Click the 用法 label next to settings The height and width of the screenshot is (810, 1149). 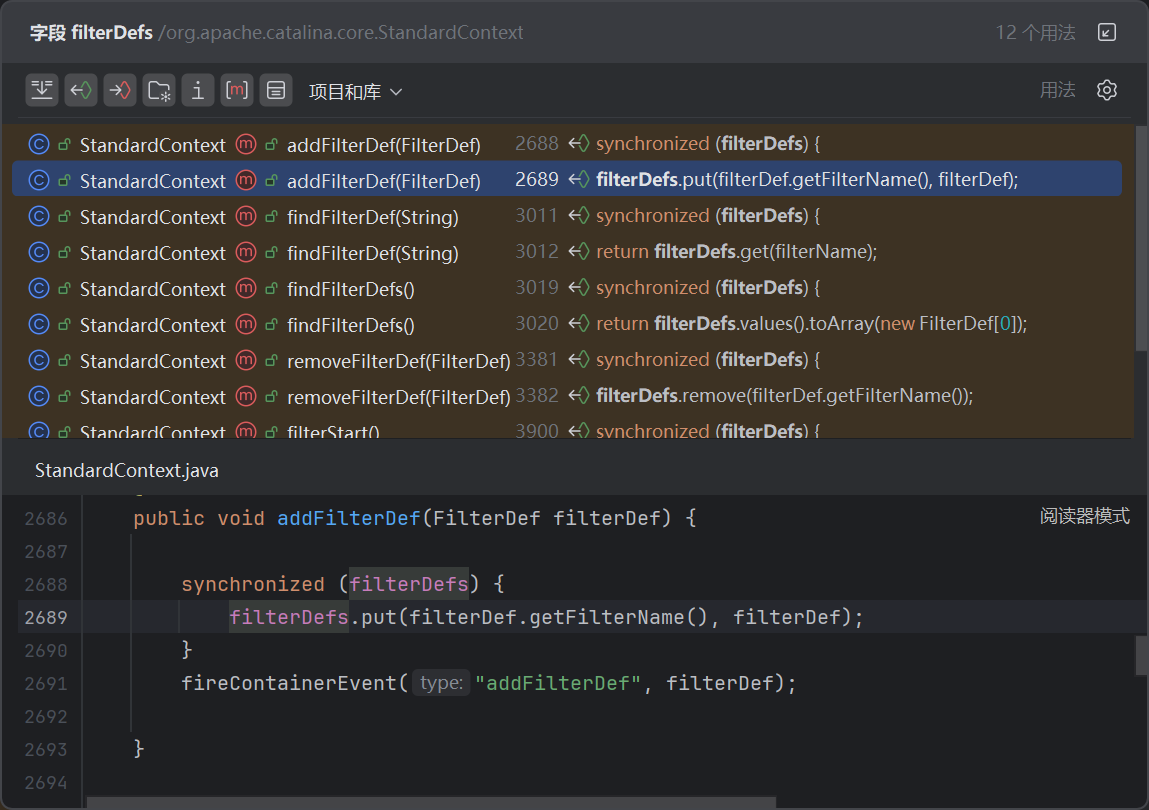[1057, 90]
